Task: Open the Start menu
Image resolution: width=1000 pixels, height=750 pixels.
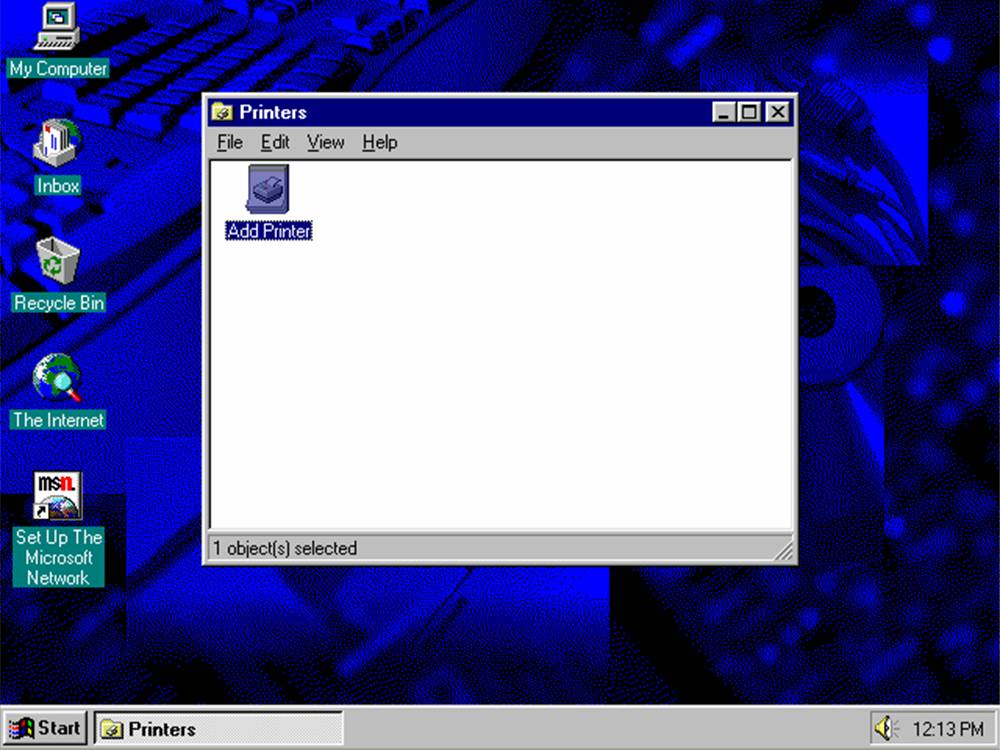Action: [45, 728]
